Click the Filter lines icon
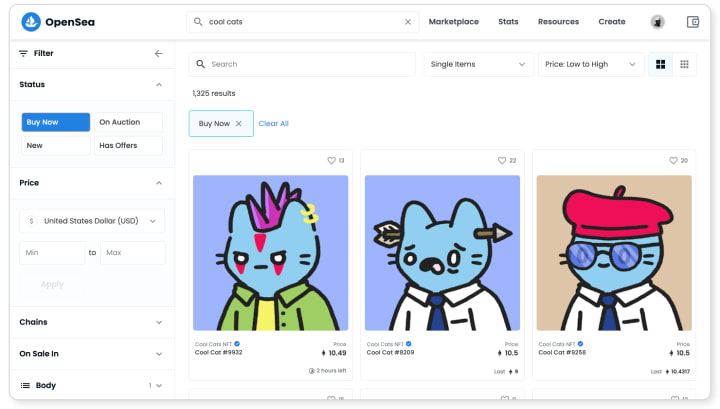The height and width of the screenshot is (409, 720). (23, 53)
